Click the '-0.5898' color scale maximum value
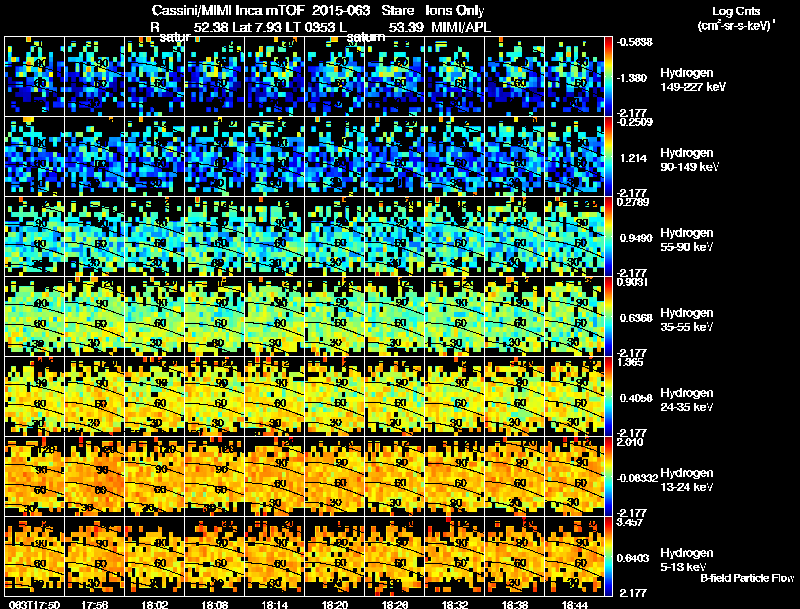Screen dimensions: 800x609 (x=634, y=42)
